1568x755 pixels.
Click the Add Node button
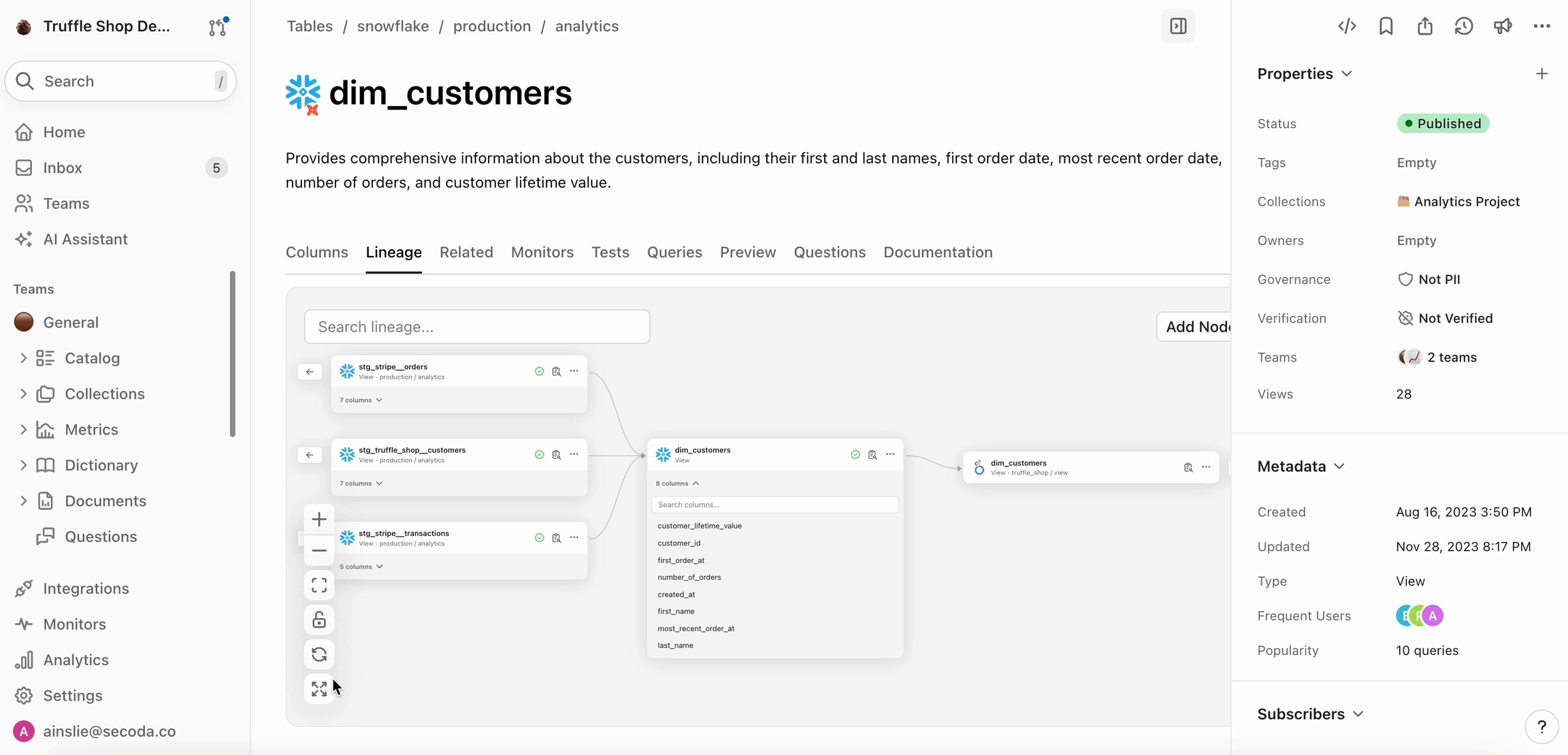[1196, 327]
